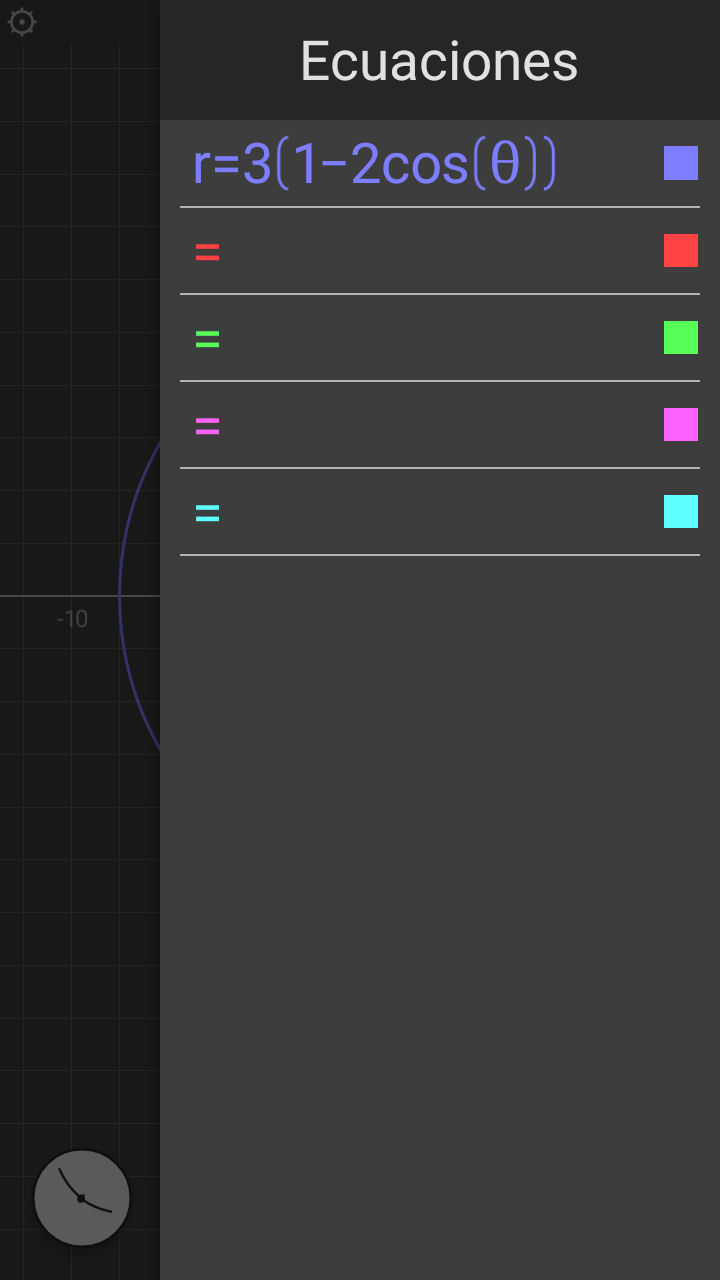Tap the round graph curve button
720x1280 pixels.
click(x=82, y=1198)
